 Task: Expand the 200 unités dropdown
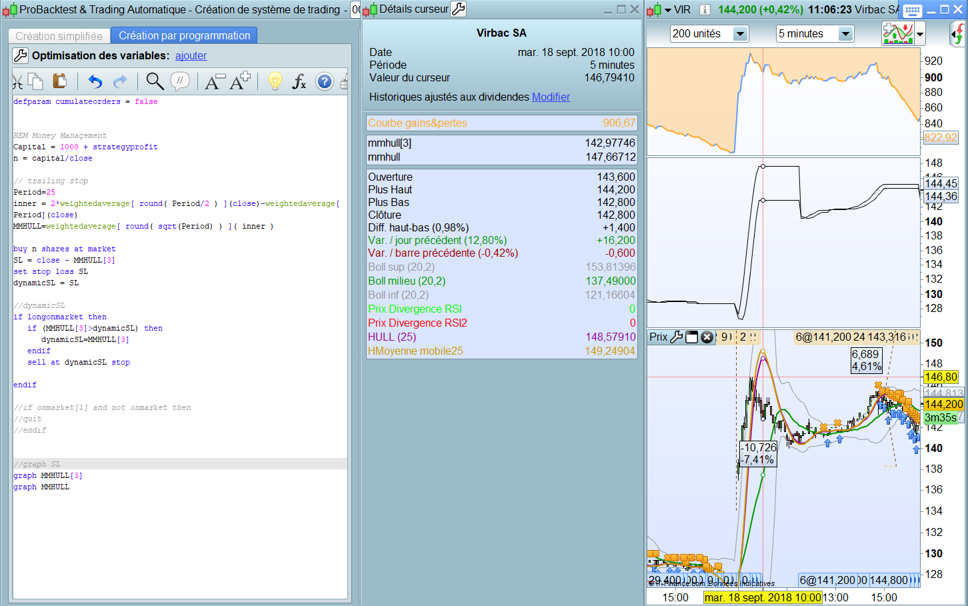740,34
